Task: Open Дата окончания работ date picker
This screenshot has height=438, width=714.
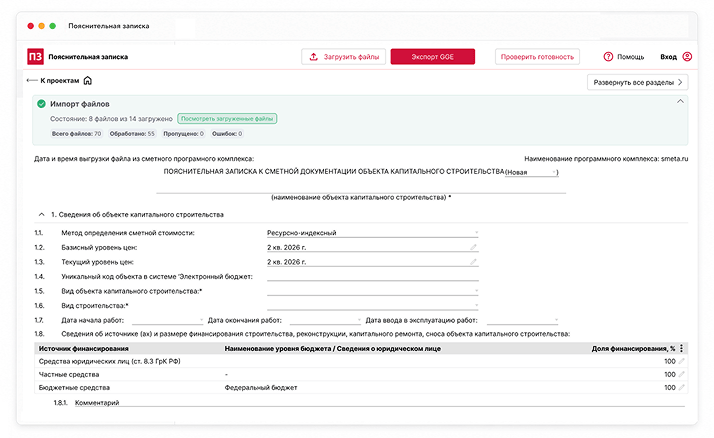Action: (325, 320)
